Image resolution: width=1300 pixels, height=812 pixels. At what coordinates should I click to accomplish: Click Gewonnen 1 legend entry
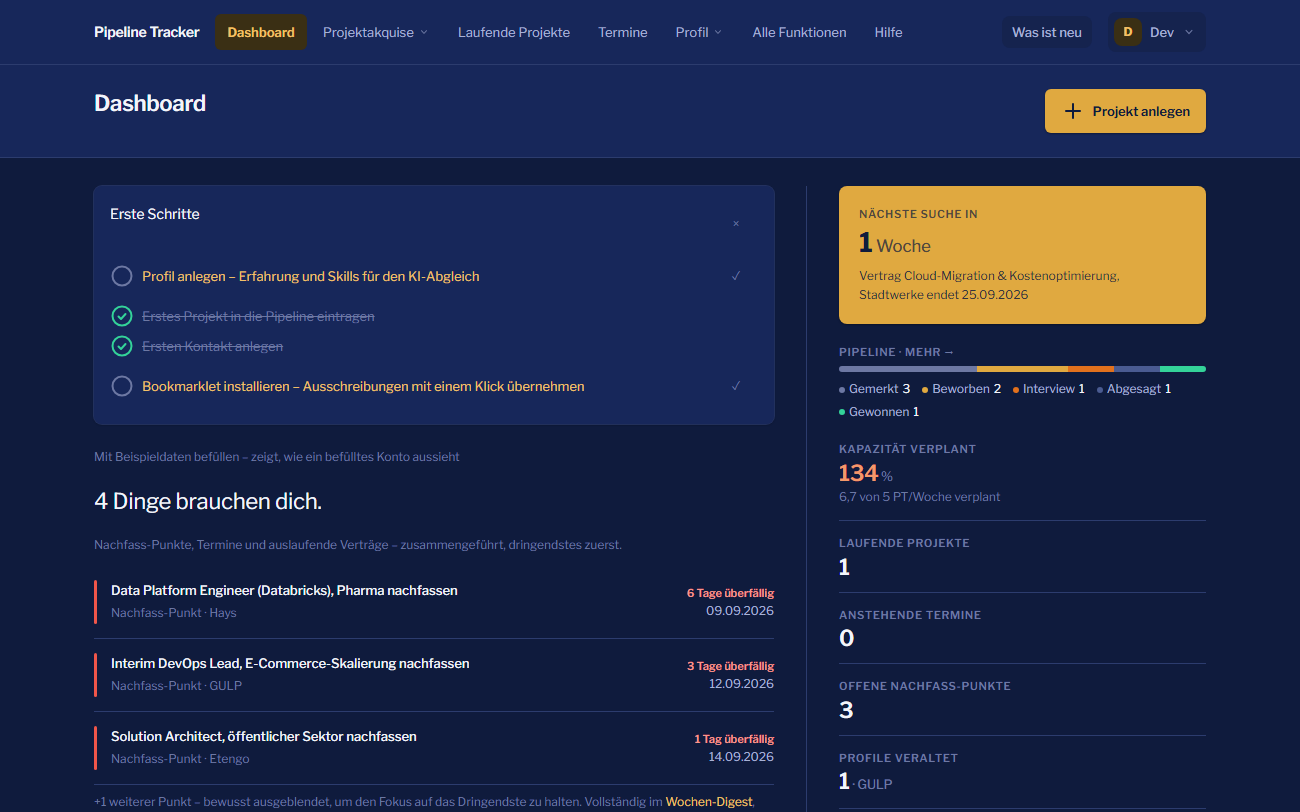point(879,411)
